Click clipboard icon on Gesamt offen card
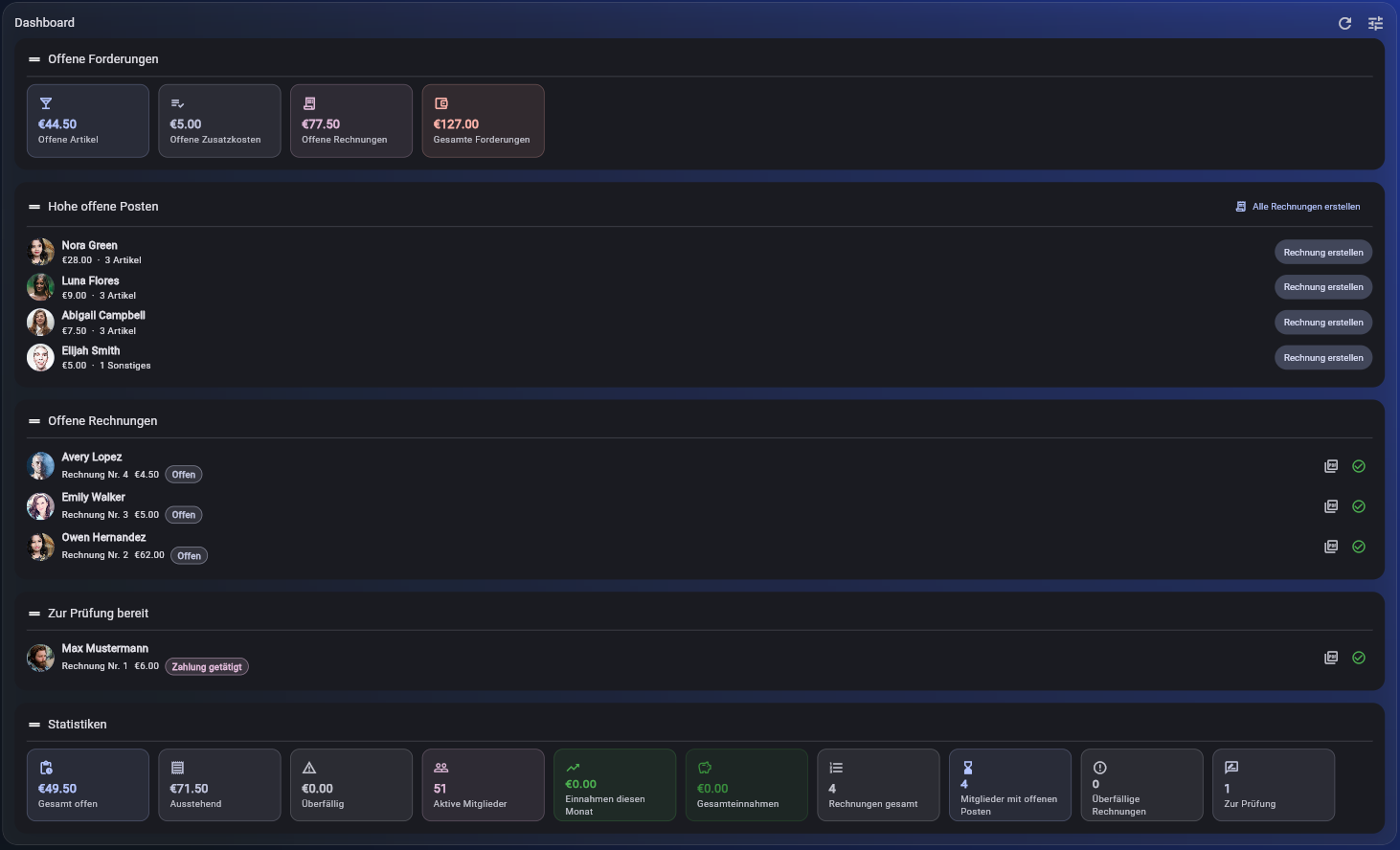Image resolution: width=1400 pixels, height=850 pixels. (x=46, y=768)
